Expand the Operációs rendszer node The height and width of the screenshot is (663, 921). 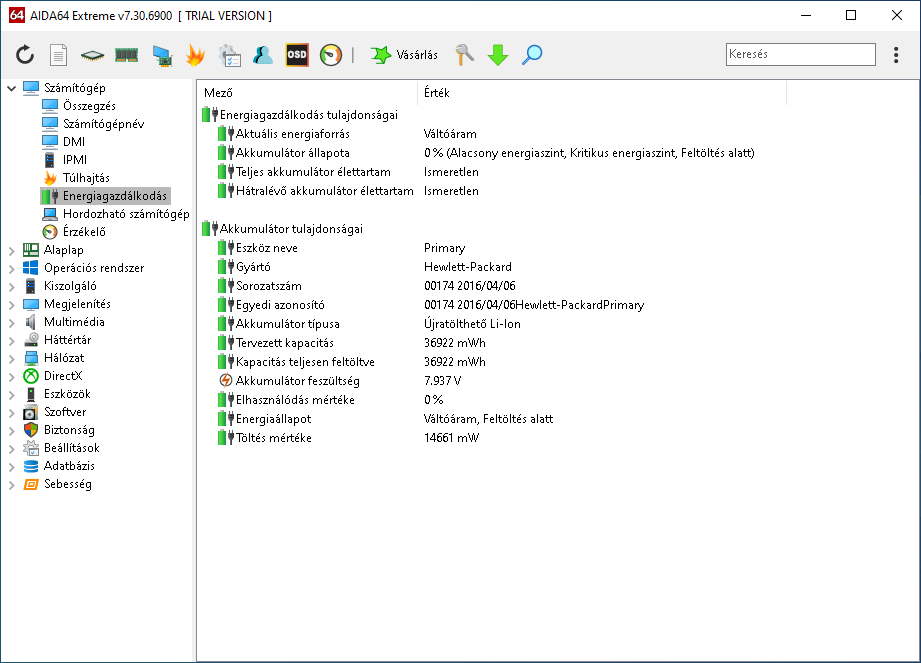[12, 268]
